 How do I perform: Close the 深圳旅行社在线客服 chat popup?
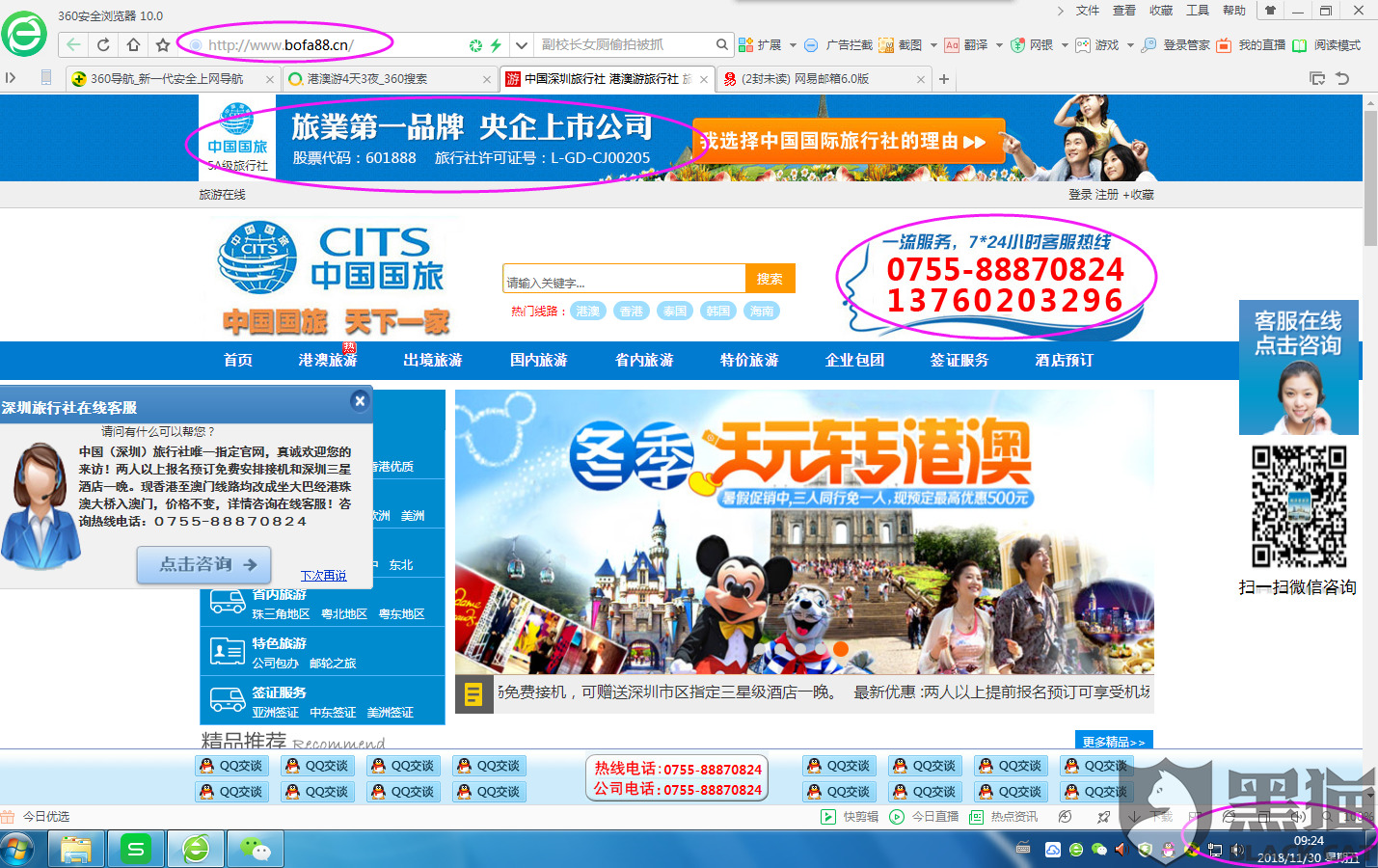coord(360,400)
